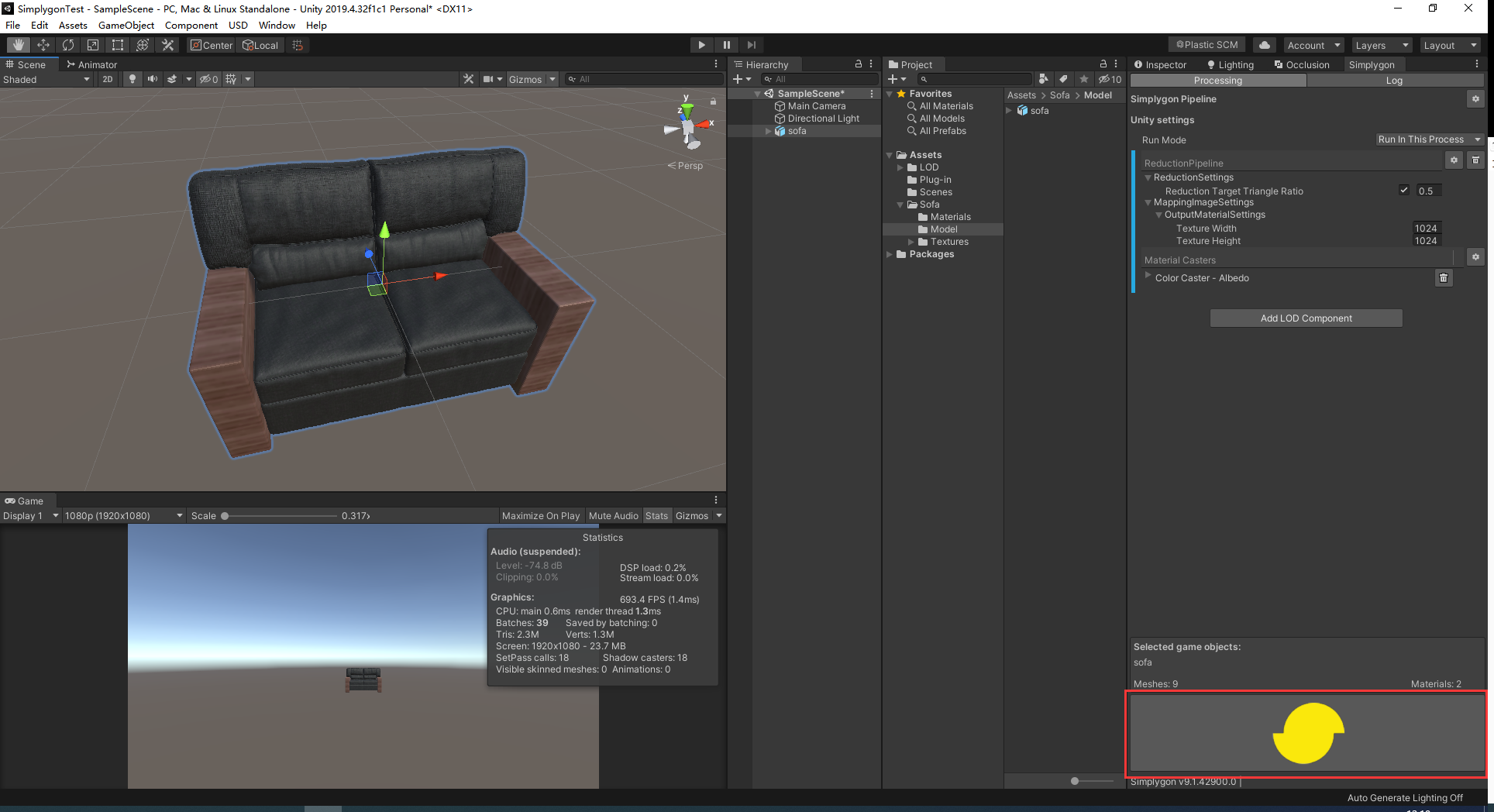Toggle hidden packages count in Project

click(1110, 79)
